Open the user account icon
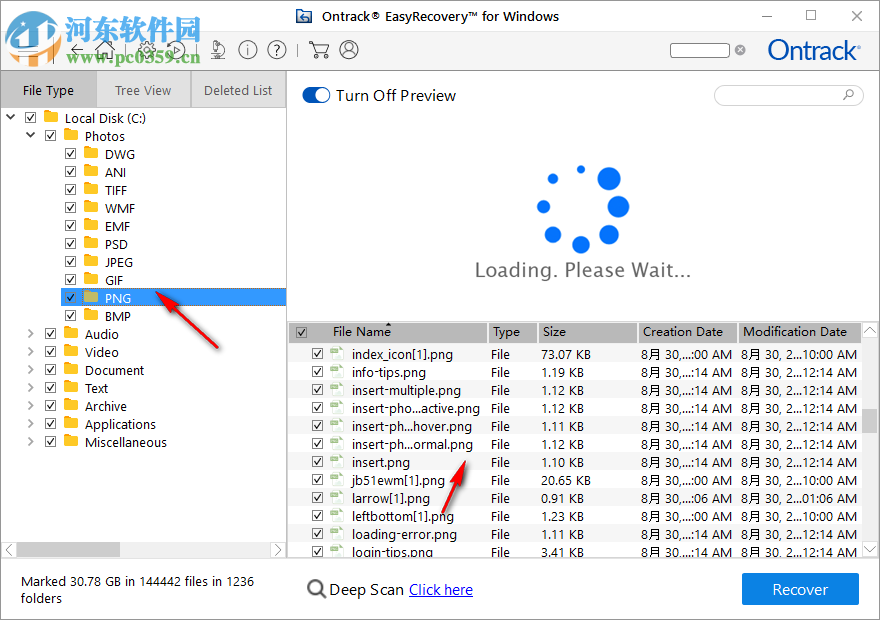 tap(349, 50)
